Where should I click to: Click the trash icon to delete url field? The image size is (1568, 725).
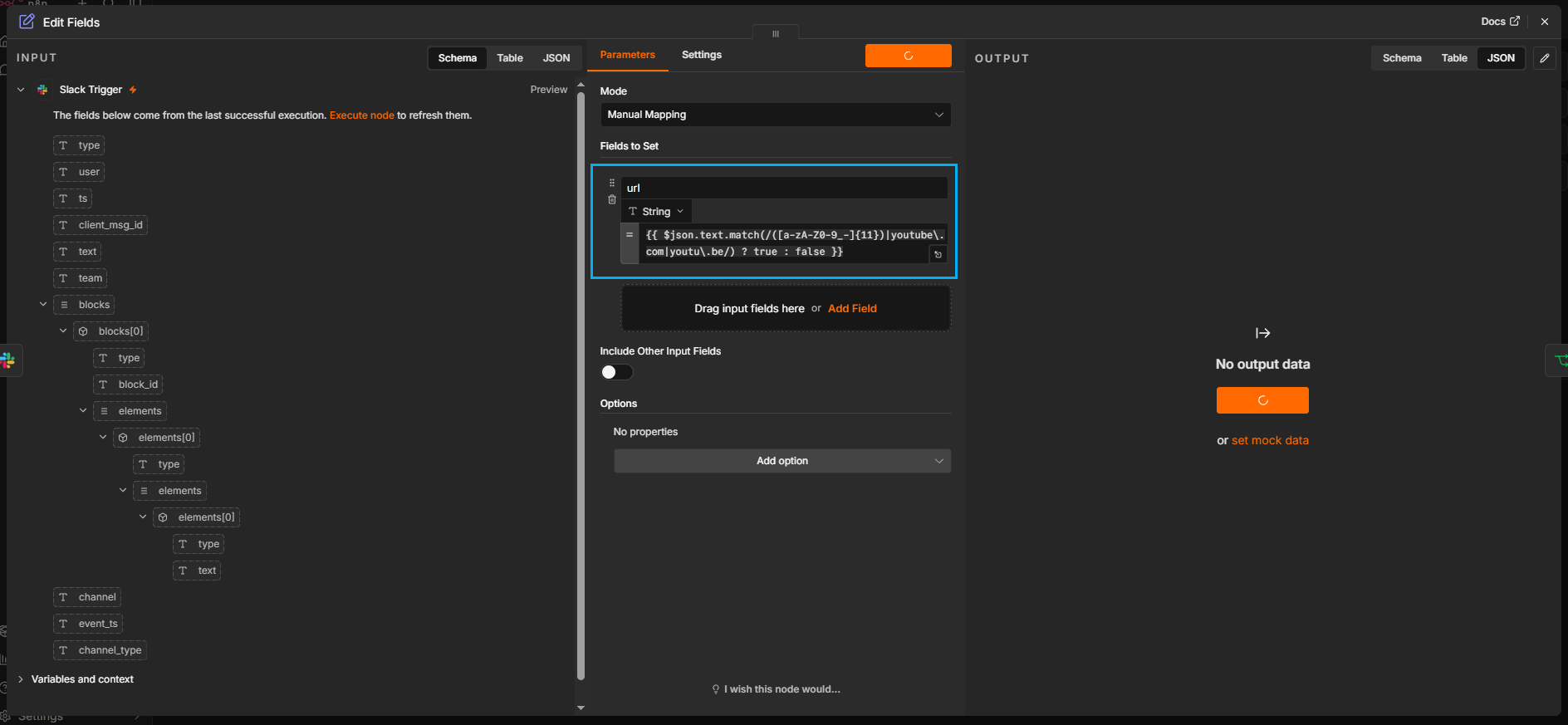[x=612, y=199]
